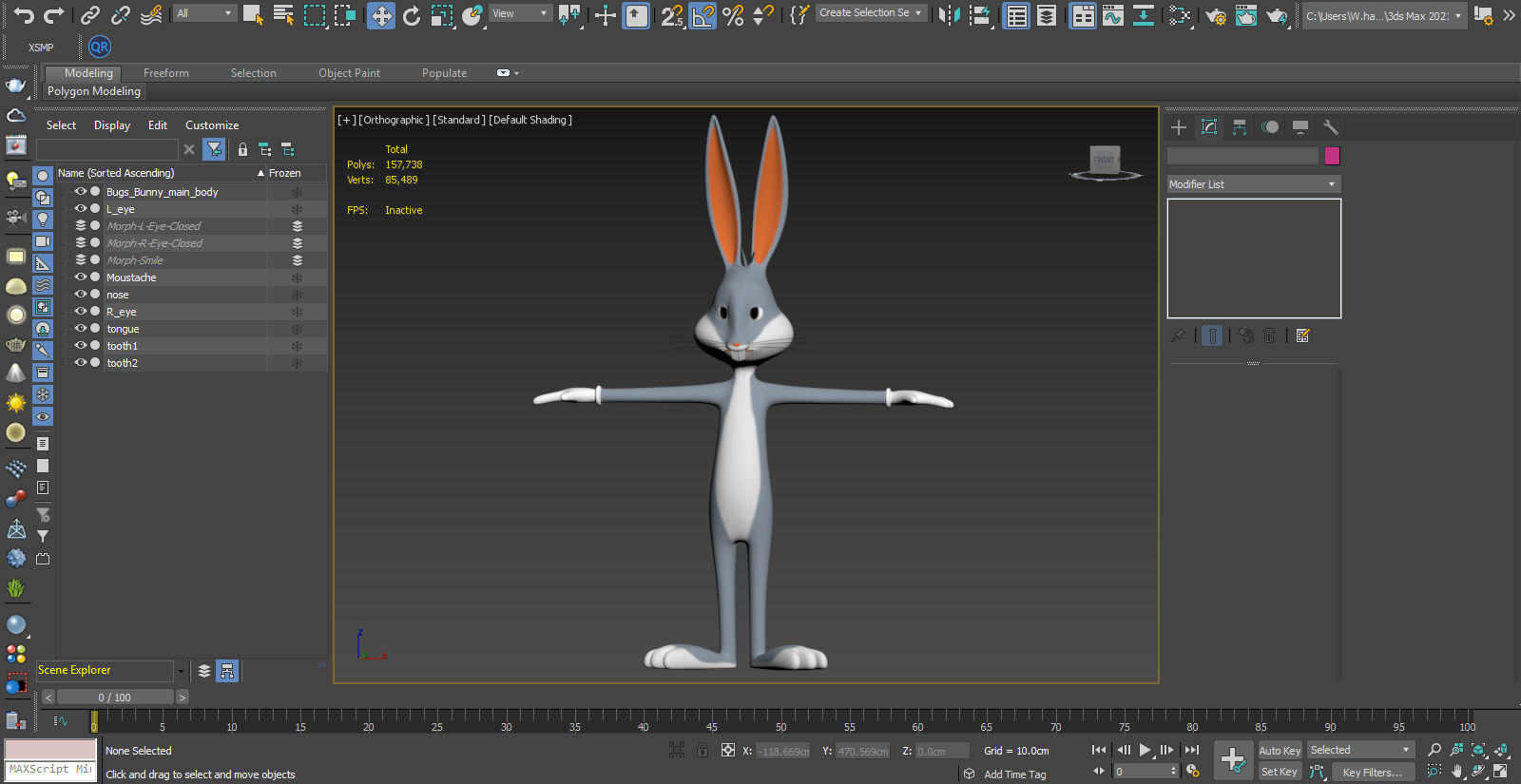The height and width of the screenshot is (784, 1521).
Task: Activate the Select and Move tool
Action: [380, 15]
